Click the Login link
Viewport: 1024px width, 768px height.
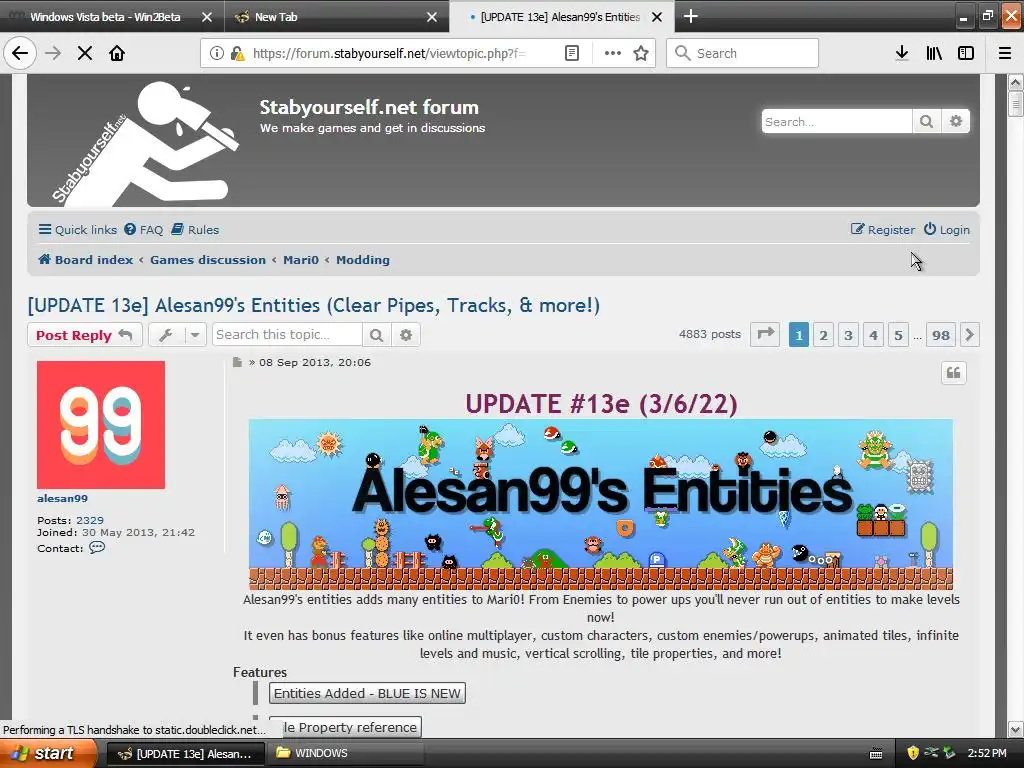point(946,229)
